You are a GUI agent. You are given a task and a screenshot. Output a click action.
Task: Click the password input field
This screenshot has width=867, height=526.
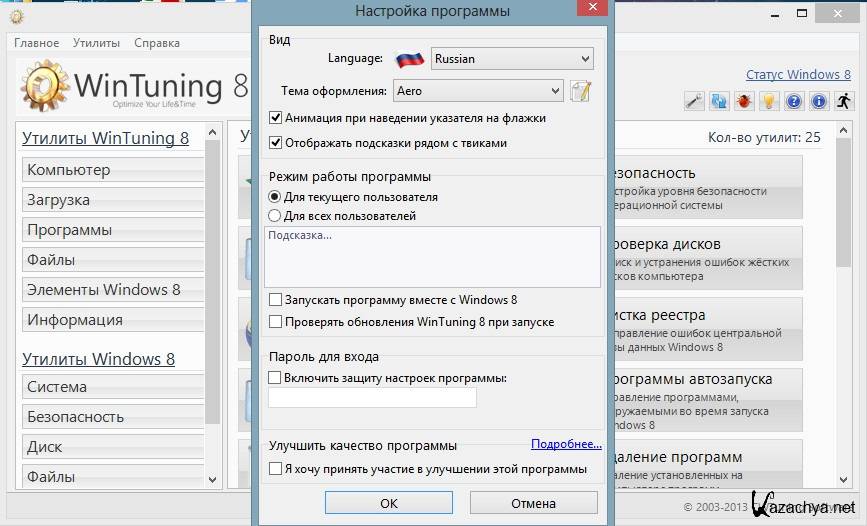pos(372,398)
